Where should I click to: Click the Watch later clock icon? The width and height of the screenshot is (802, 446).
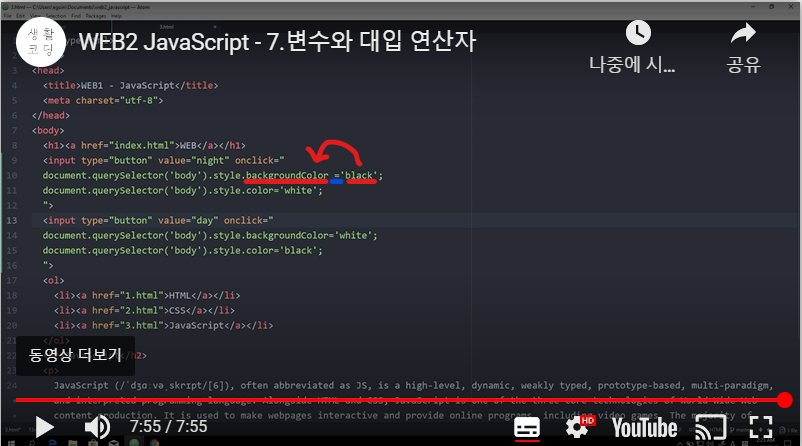coord(638,33)
